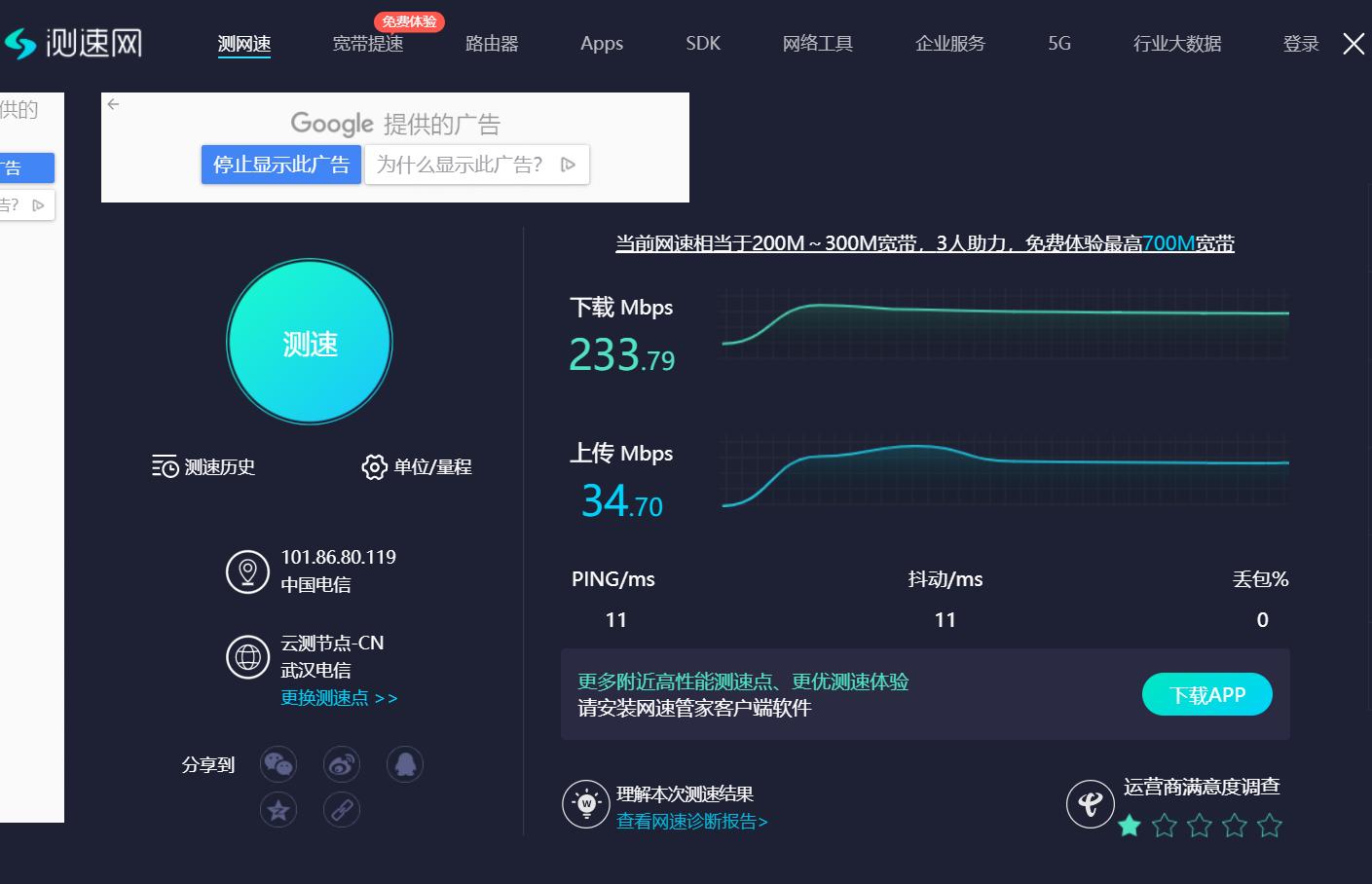The height and width of the screenshot is (884, 1372).
Task: Open 单位/量程 unit settings
Action: [416, 467]
